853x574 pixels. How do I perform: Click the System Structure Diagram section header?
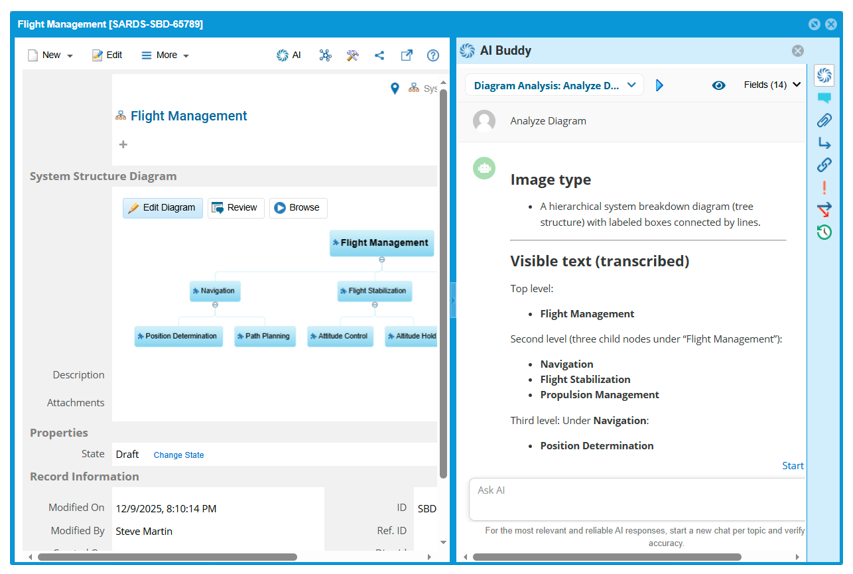pos(103,176)
